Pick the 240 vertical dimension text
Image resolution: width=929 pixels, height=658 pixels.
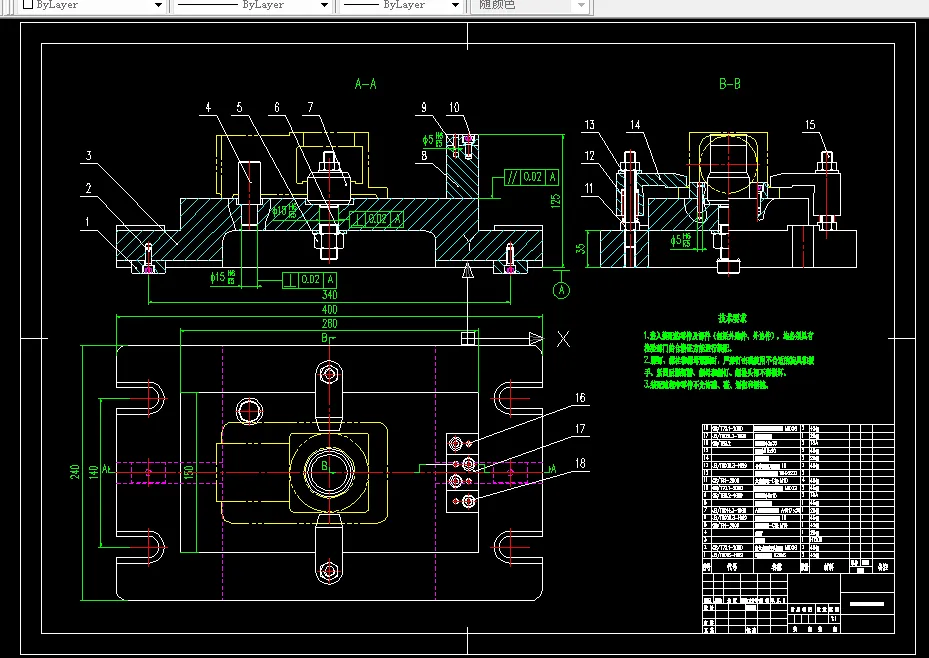(75, 471)
